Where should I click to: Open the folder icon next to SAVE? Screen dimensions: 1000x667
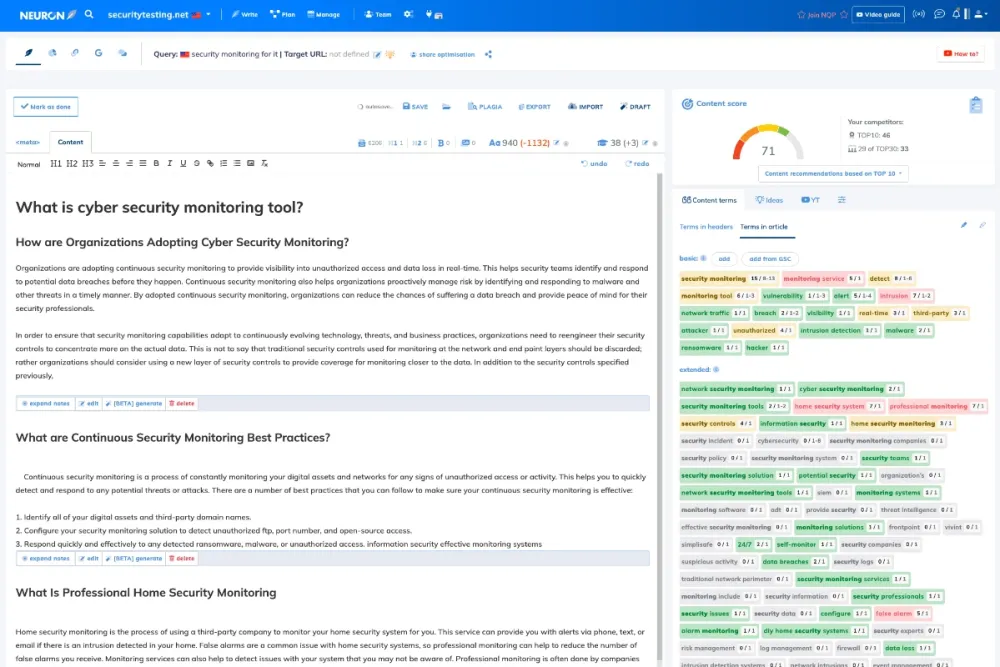coord(446,106)
